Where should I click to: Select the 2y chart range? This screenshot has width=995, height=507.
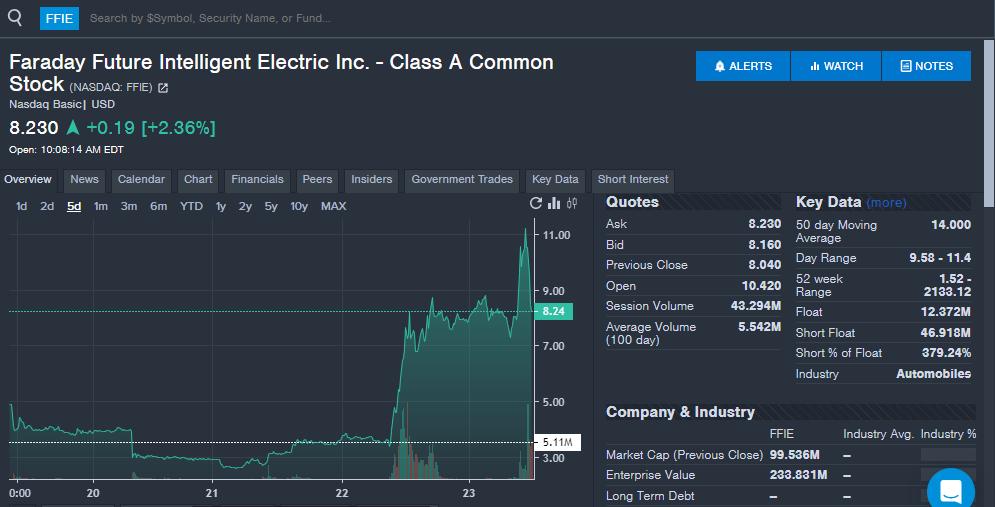(x=245, y=206)
